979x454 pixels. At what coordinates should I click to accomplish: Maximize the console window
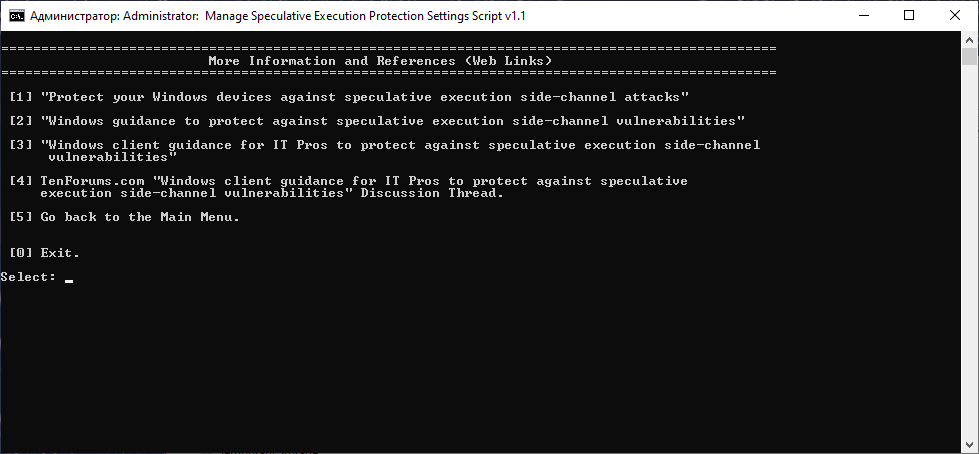point(909,15)
